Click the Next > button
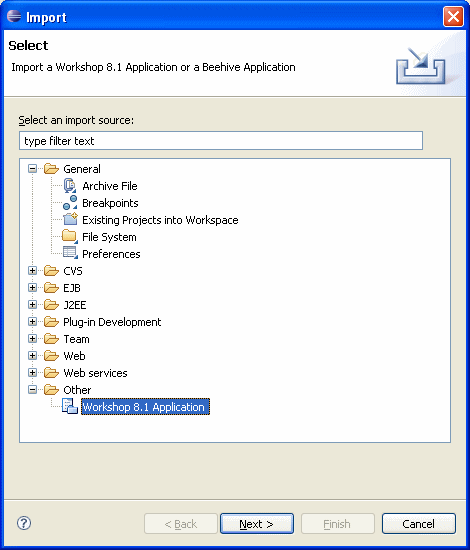470x550 pixels. [x=257, y=524]
